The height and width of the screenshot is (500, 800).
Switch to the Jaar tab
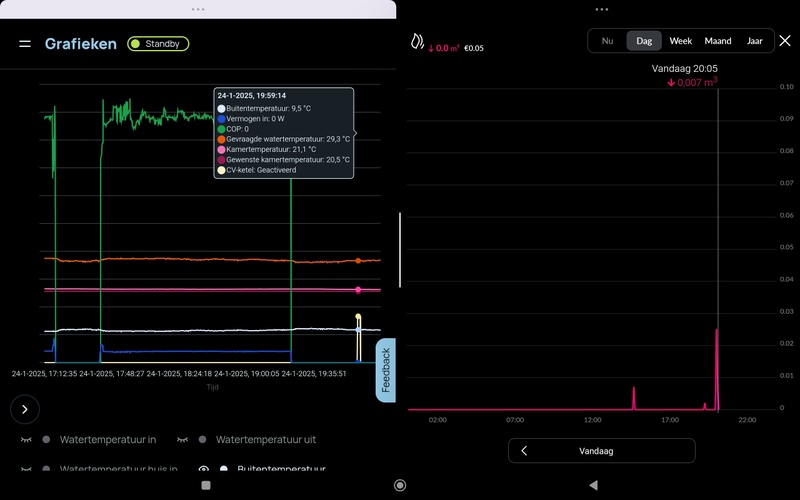click(x=755, y=41)
